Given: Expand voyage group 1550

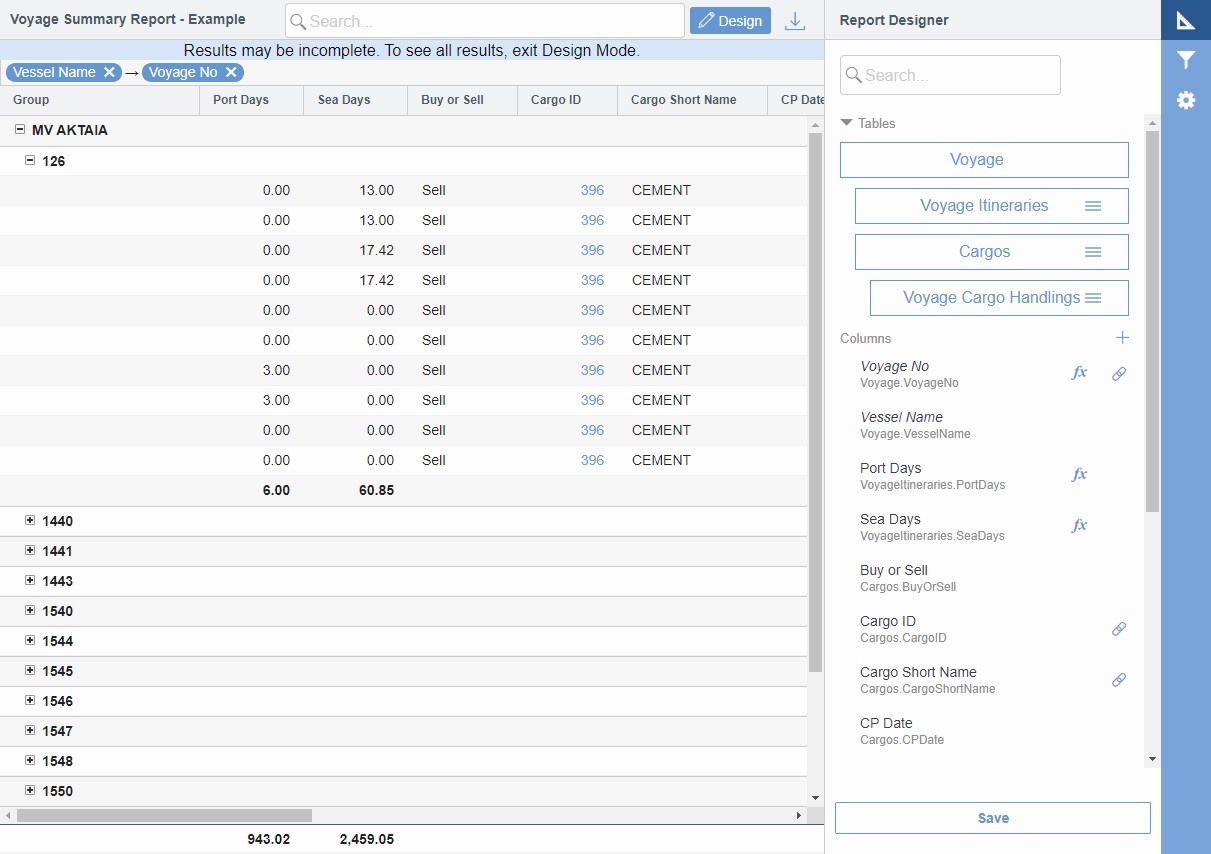Looking at the screenshot, I should pyautogui.click(x=30, y=791).
